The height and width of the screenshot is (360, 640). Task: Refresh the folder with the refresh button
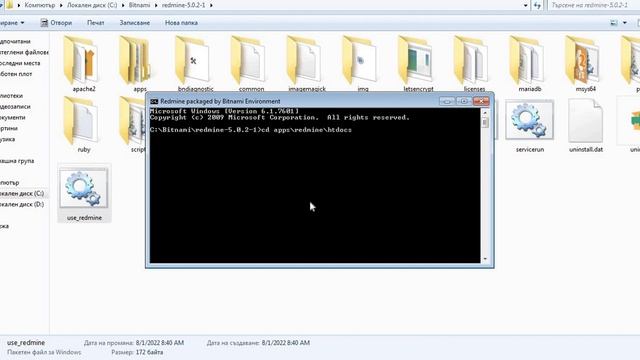pos(537,5)
